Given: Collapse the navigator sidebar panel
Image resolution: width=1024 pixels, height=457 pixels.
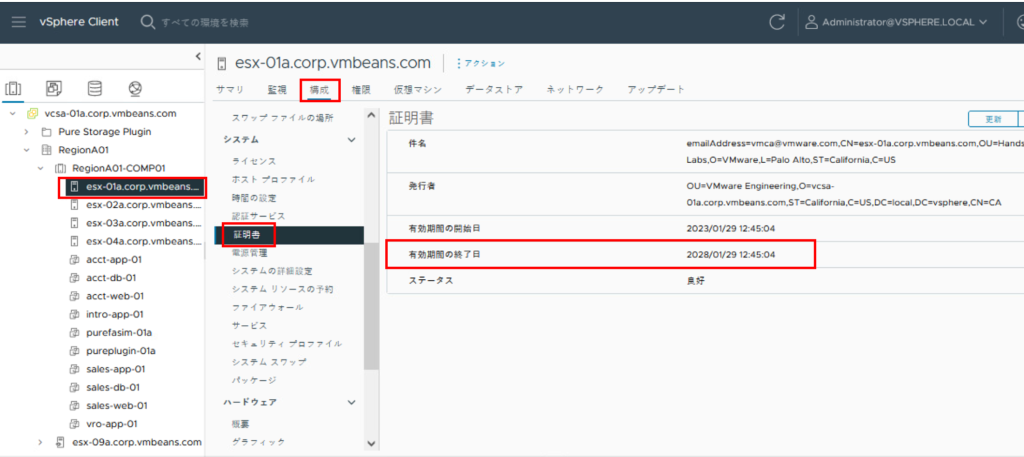Looking at the screenshot, I should pyautogui.click(x=199, y=57).
